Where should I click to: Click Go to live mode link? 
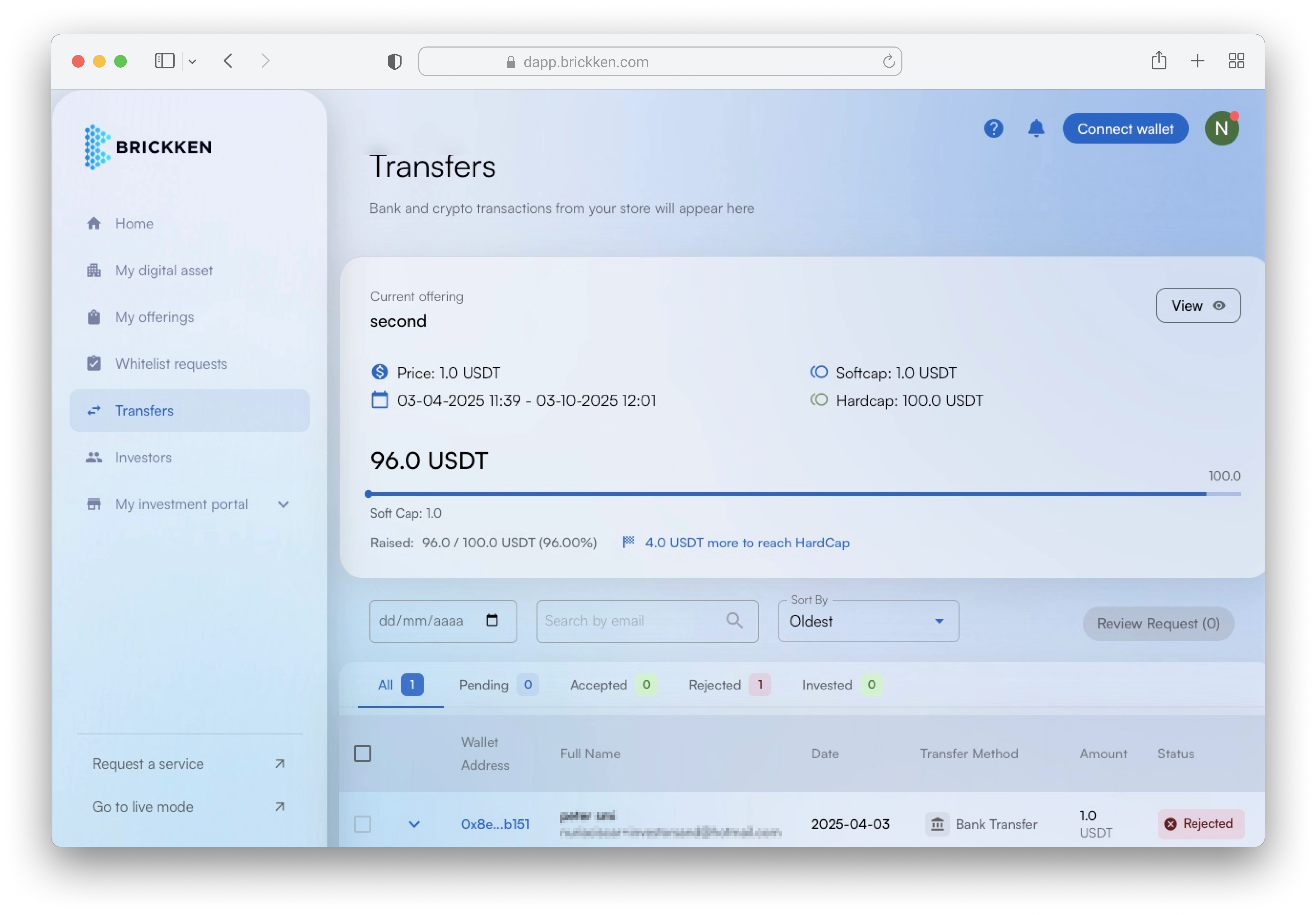click(x=189, y=807)
